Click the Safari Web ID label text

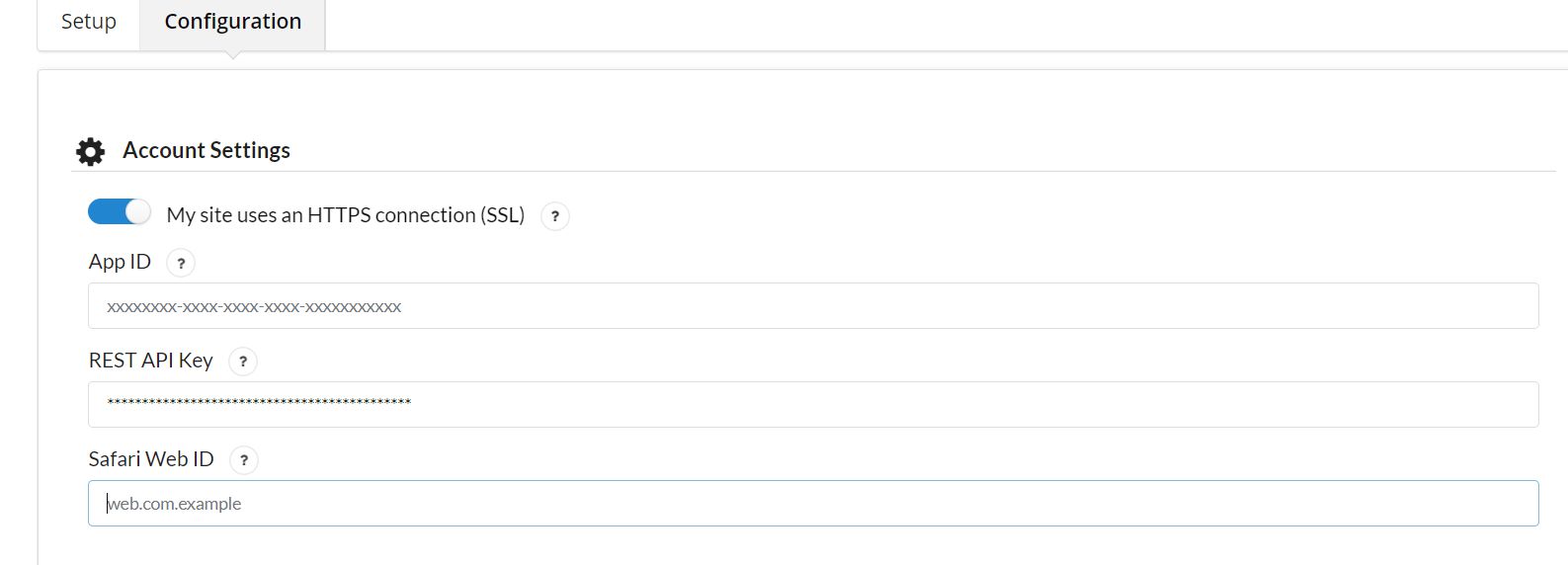tap(151, 459)
